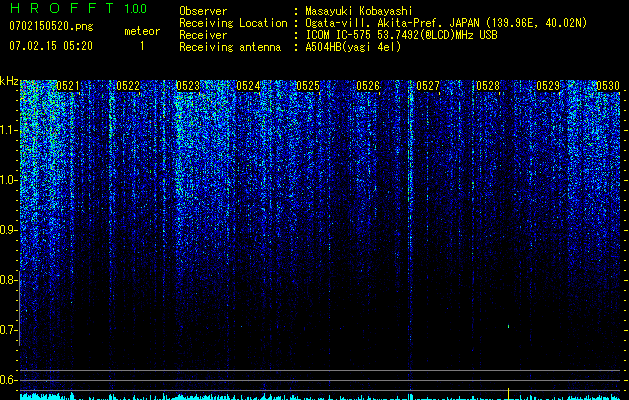The height and width of the screenshot is (400, 629).
Task: Click the yellow meteor detection tick at bottom
Action: 508,394
